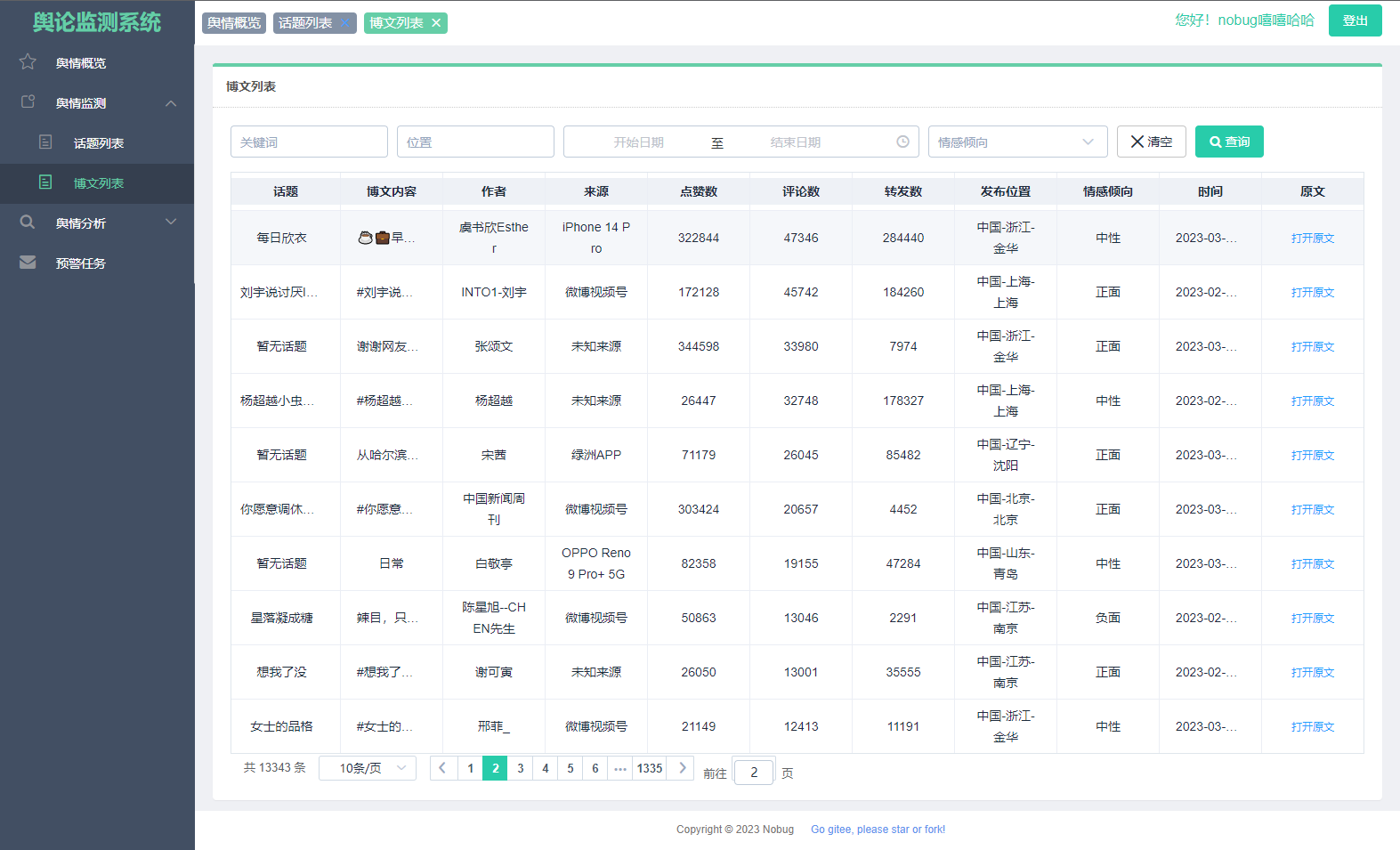The image size is (1400, 850).
Task: Click source cell OPPO Reno 9 Pro+ 5G
Action: [596, 563]
